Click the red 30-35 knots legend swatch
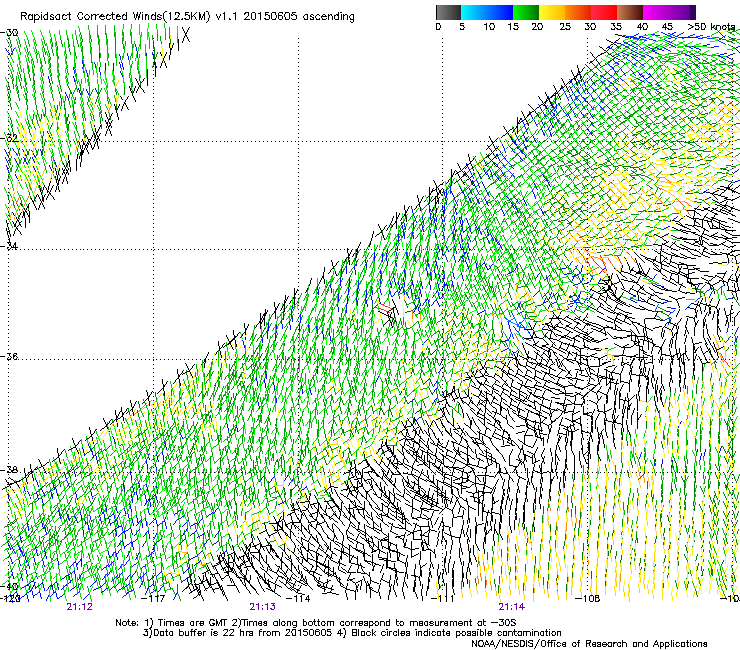Image resolution: width=740 pixels, height=650 pixels. coord(604,12)
